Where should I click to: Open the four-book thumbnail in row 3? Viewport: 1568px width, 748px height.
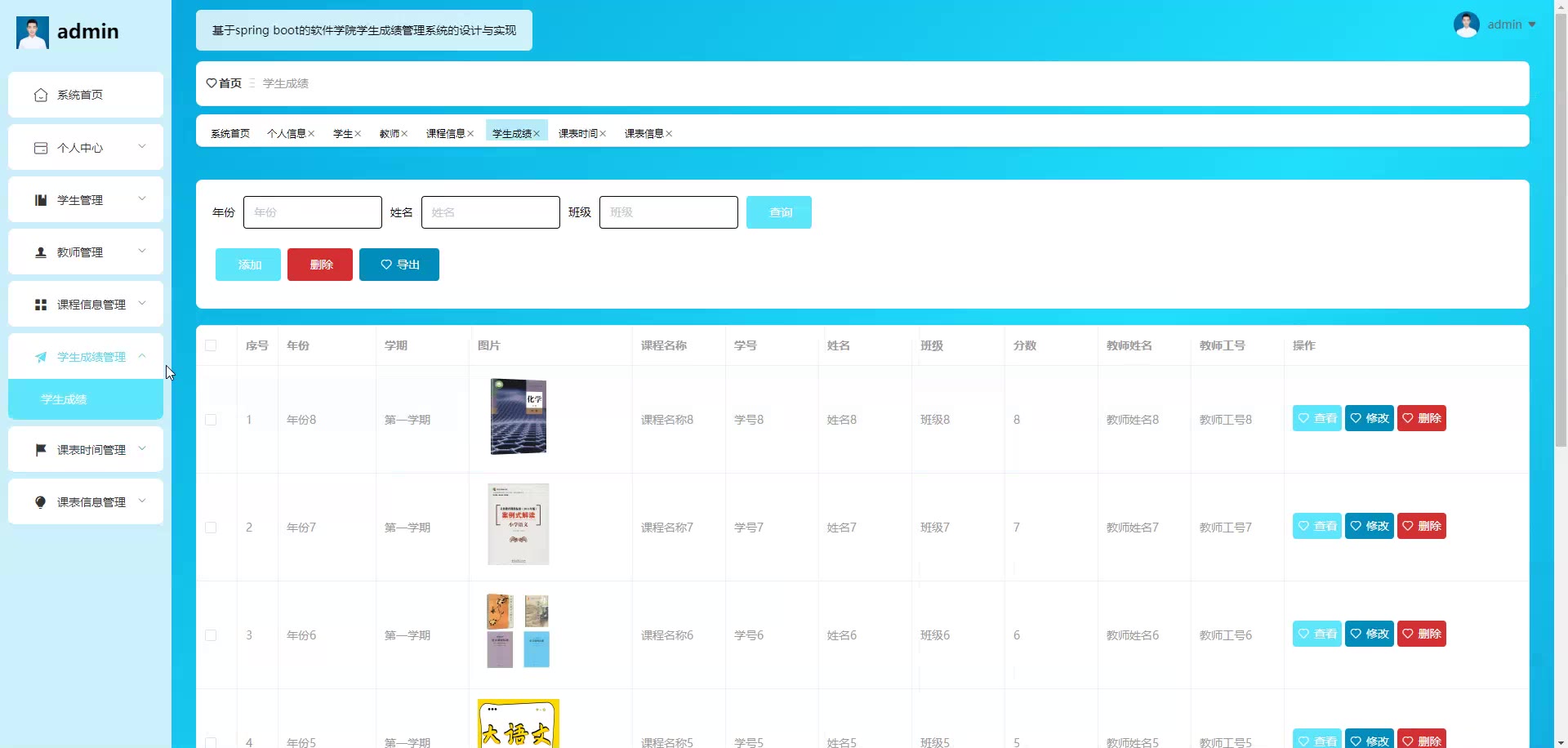coord(519,631)
